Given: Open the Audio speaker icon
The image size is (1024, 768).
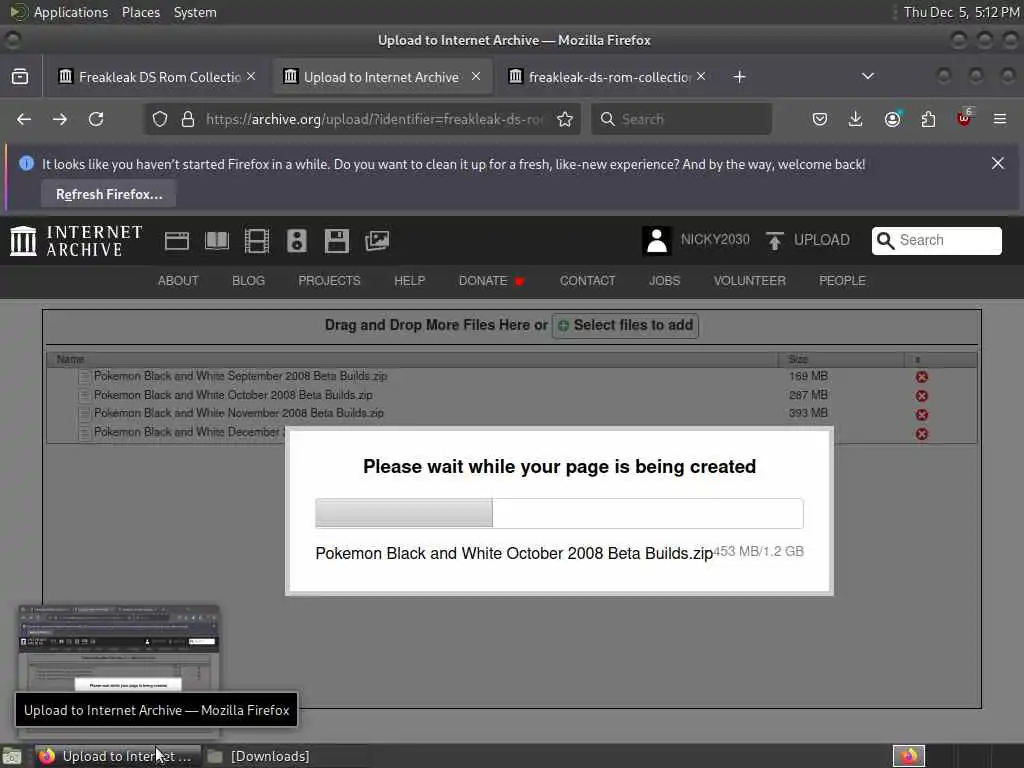Looking at the screenshot, I should [296, 241].
